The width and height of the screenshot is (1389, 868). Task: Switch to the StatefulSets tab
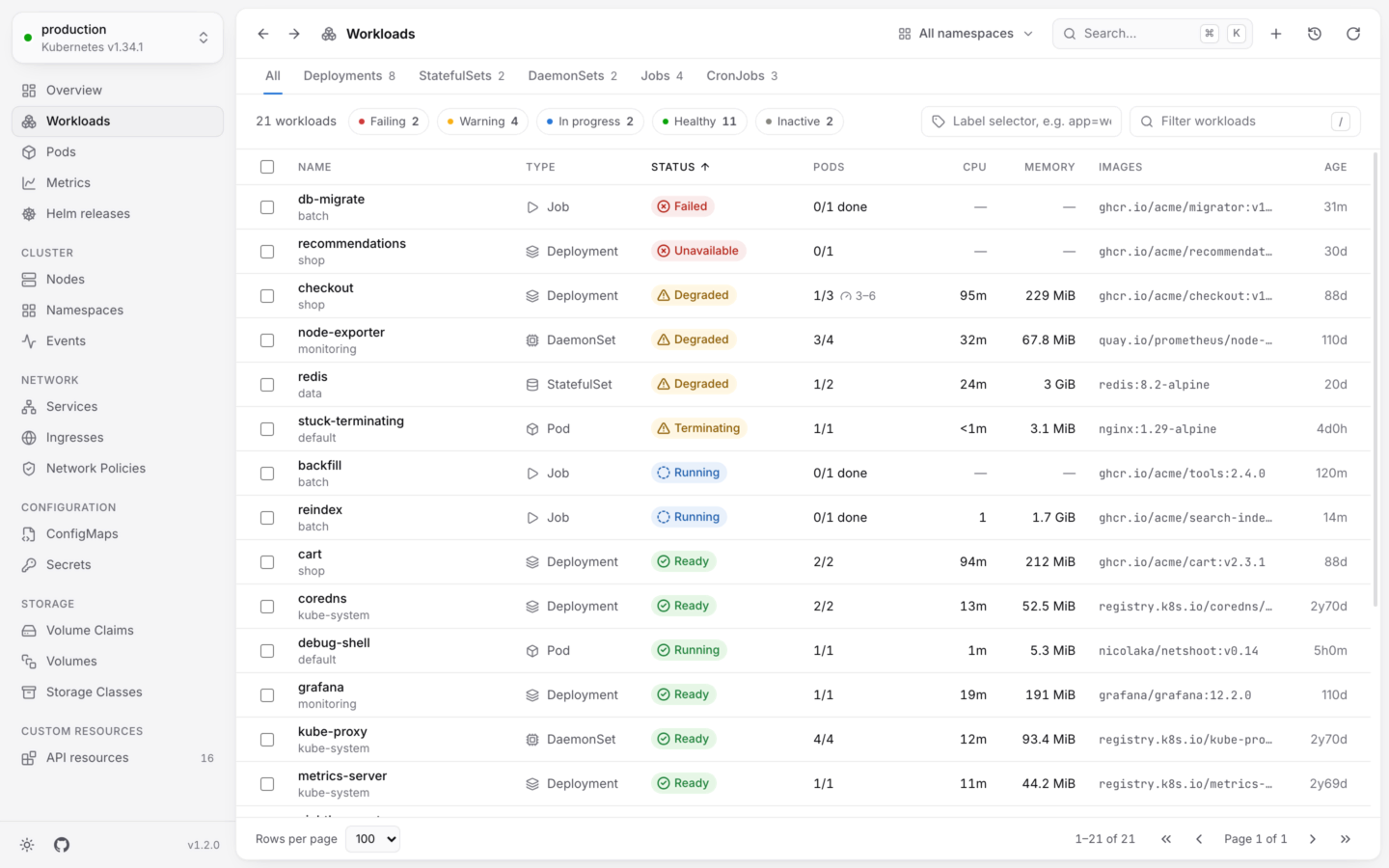click(x=462, y=76)
